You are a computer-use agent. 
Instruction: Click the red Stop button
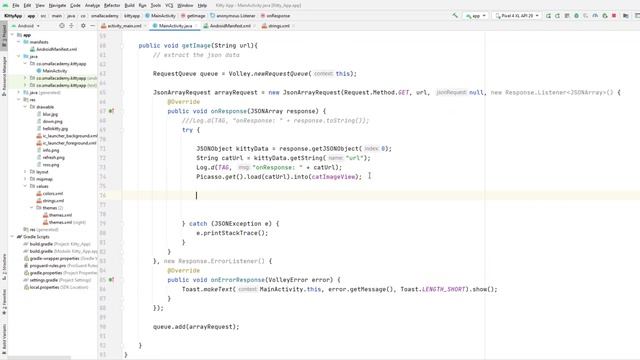click(614, 16)
